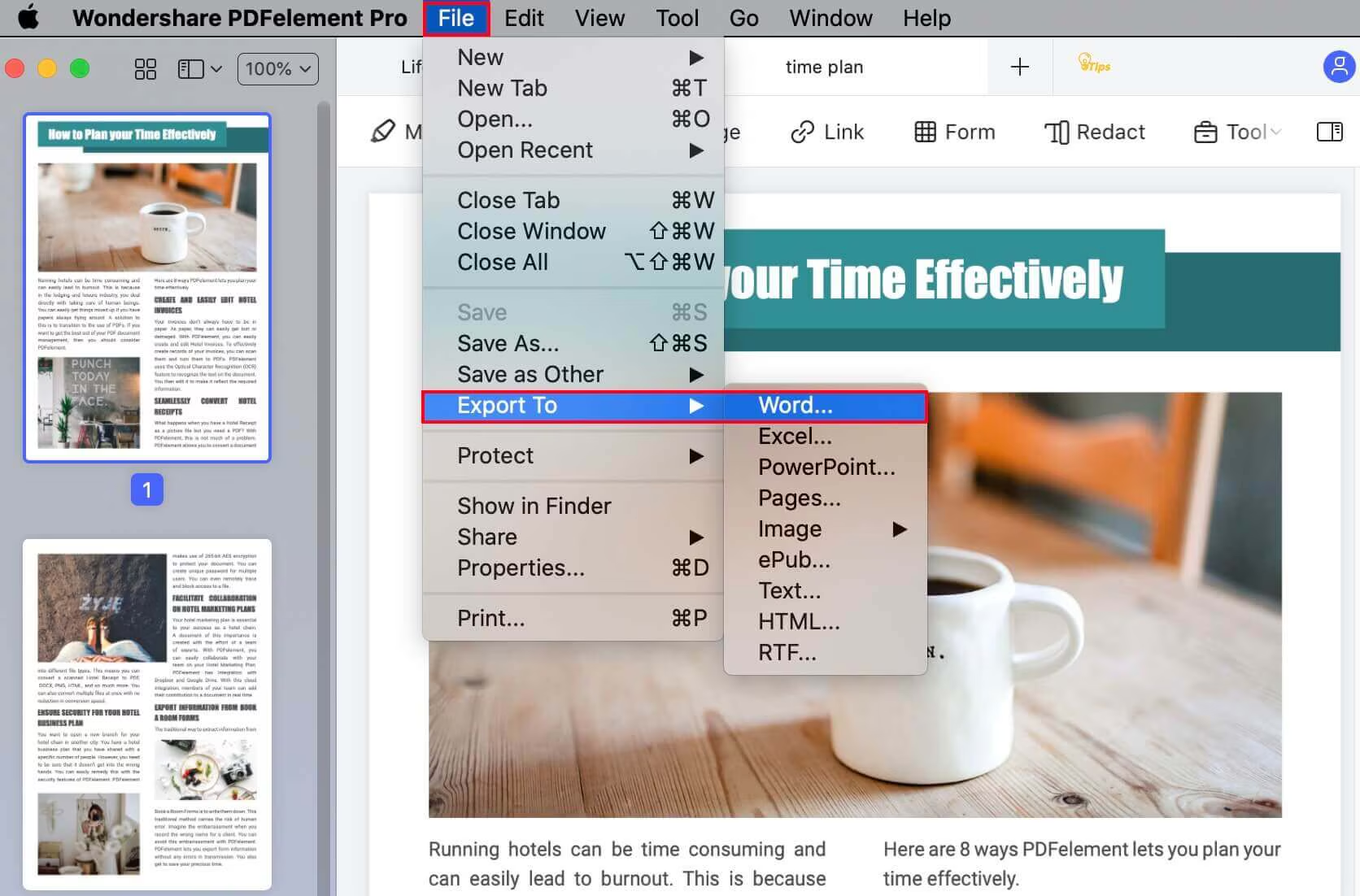The height and width of the screenshot is (896, 1360).
Task: Select the Form tool in toolbar
Action: click(954, 132)
